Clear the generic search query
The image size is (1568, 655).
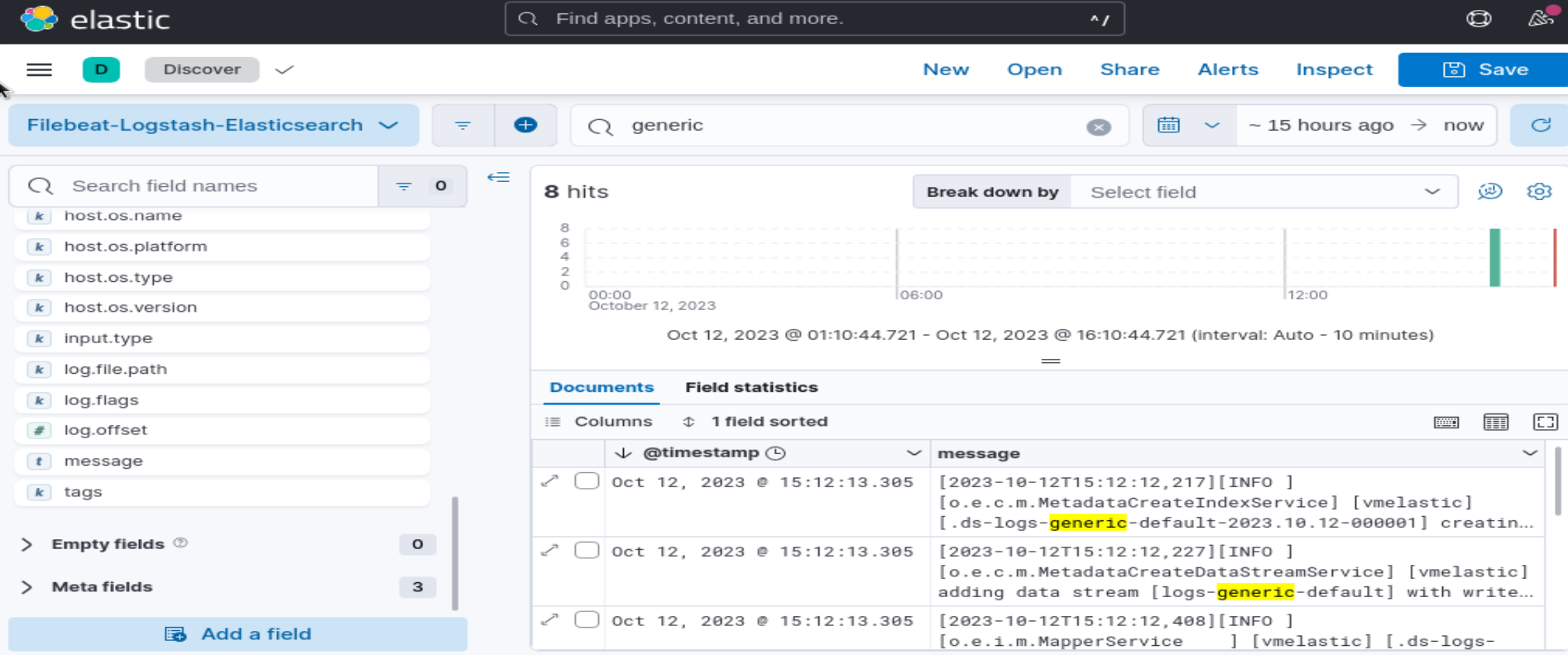pyautogui.click(x=1098, y=127)
